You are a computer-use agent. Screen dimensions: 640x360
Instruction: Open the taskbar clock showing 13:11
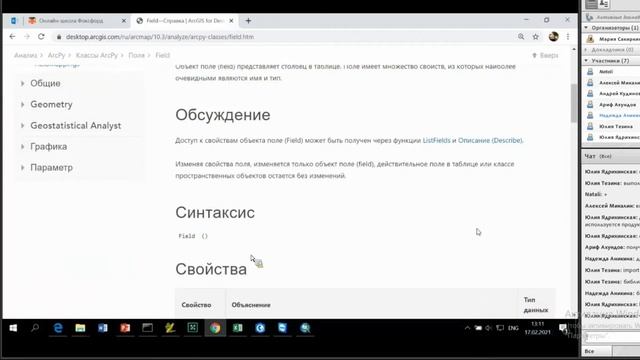[538, 328]
